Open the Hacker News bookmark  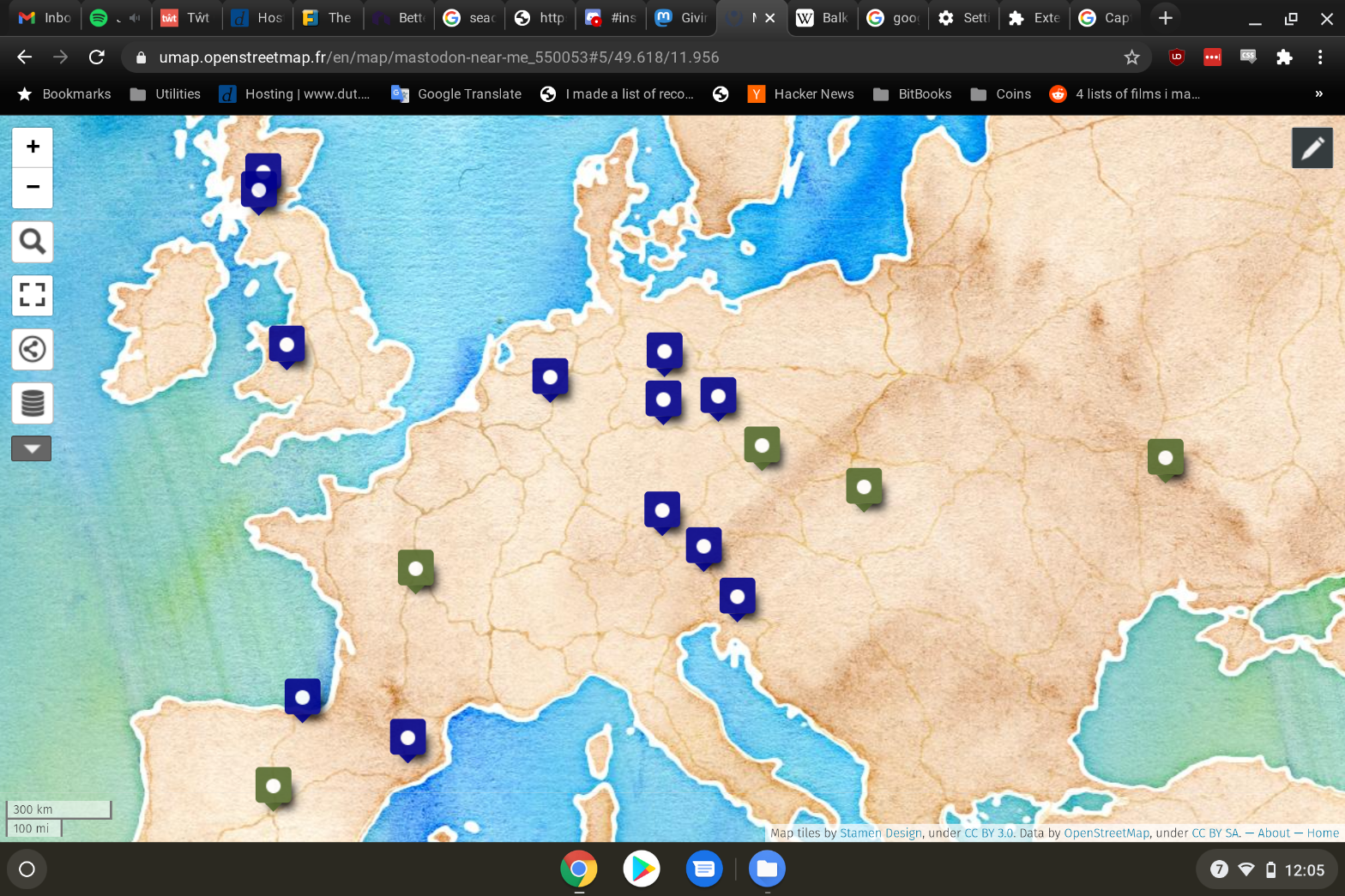pyautogui.click(x=801, y=93)
